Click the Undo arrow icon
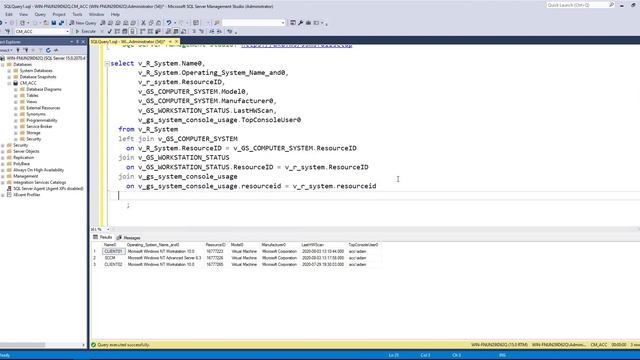This screenshot has height=360, width=640. pos(169,23)
